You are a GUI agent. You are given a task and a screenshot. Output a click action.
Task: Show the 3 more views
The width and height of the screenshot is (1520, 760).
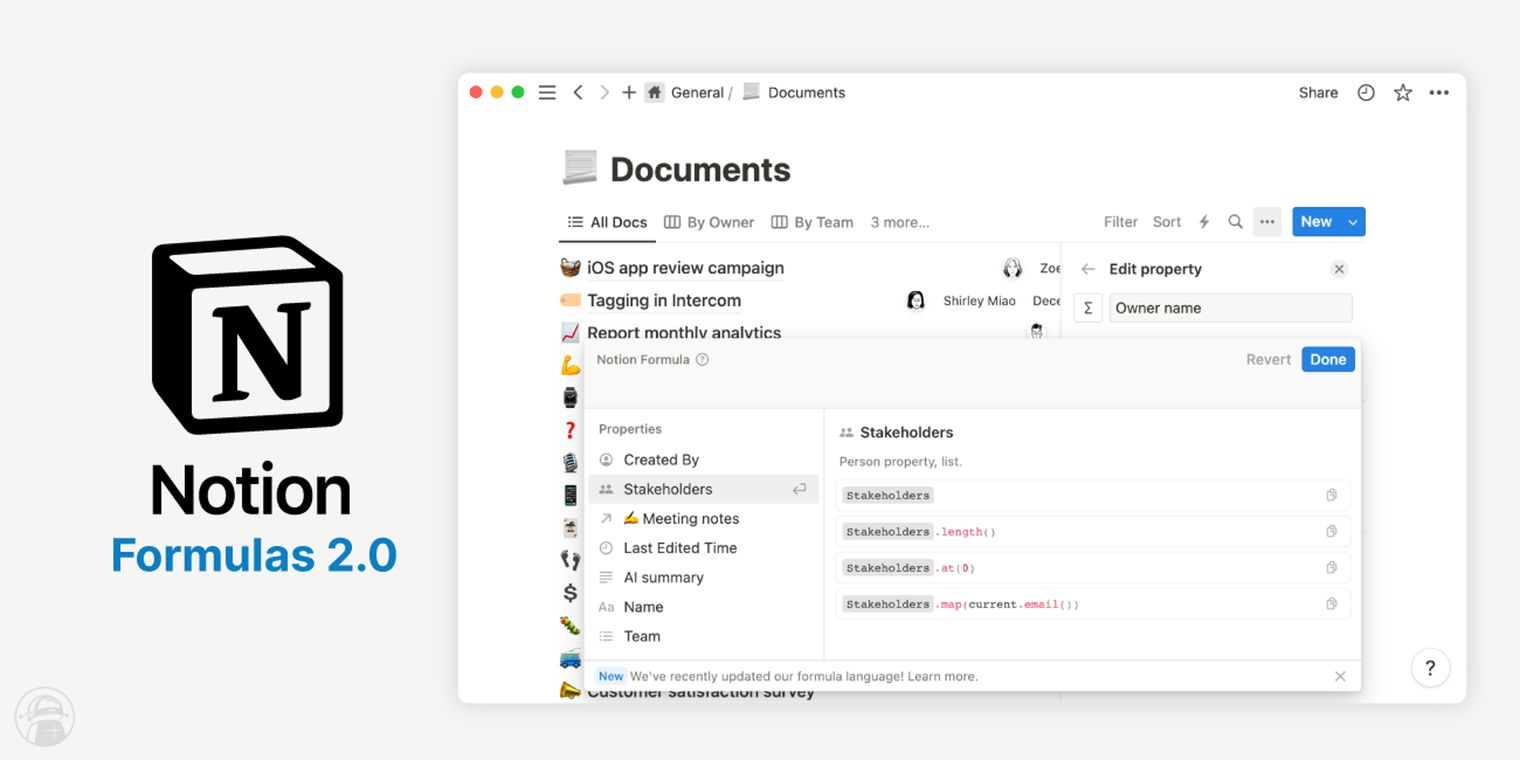click(900, 222)
